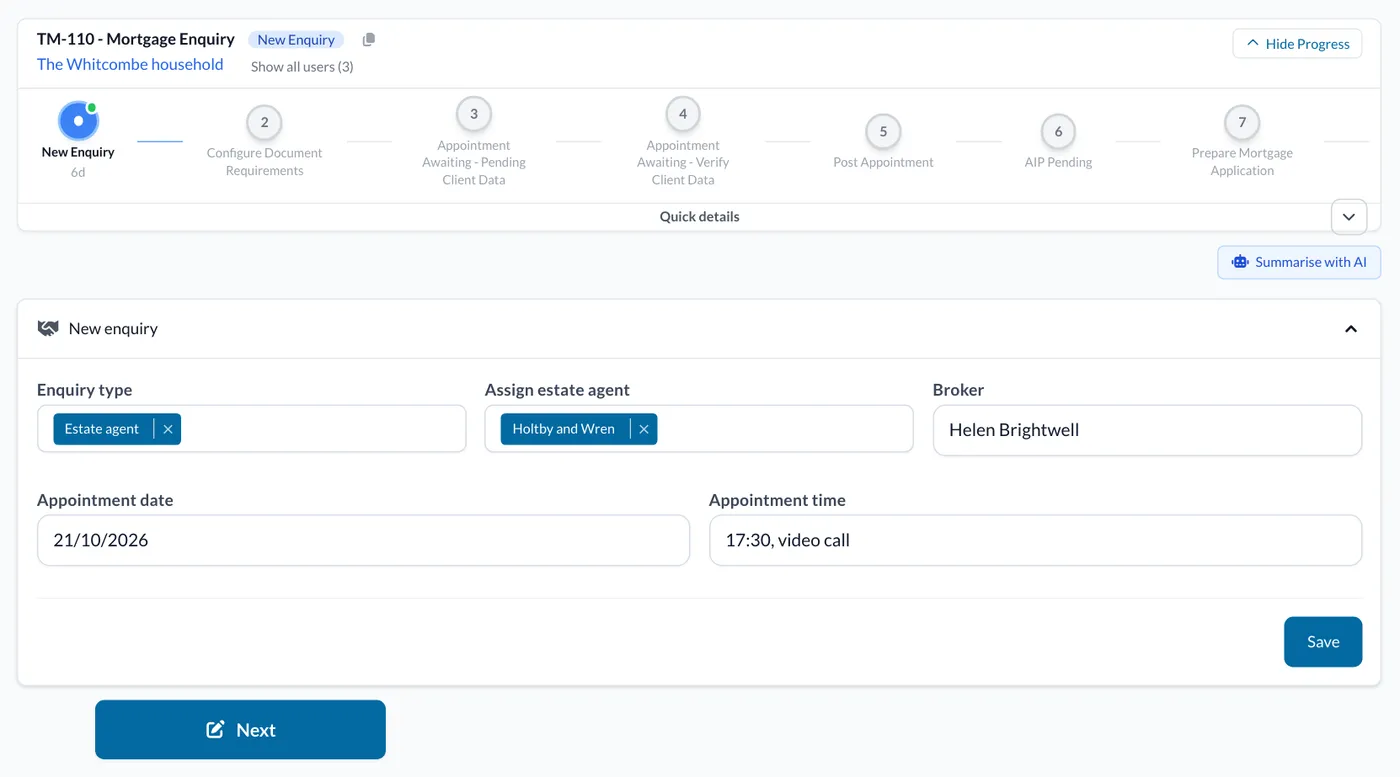The image size is (1400, 777).
Task: Open the Enquiry type dropdown
Action: click(252, 429)
